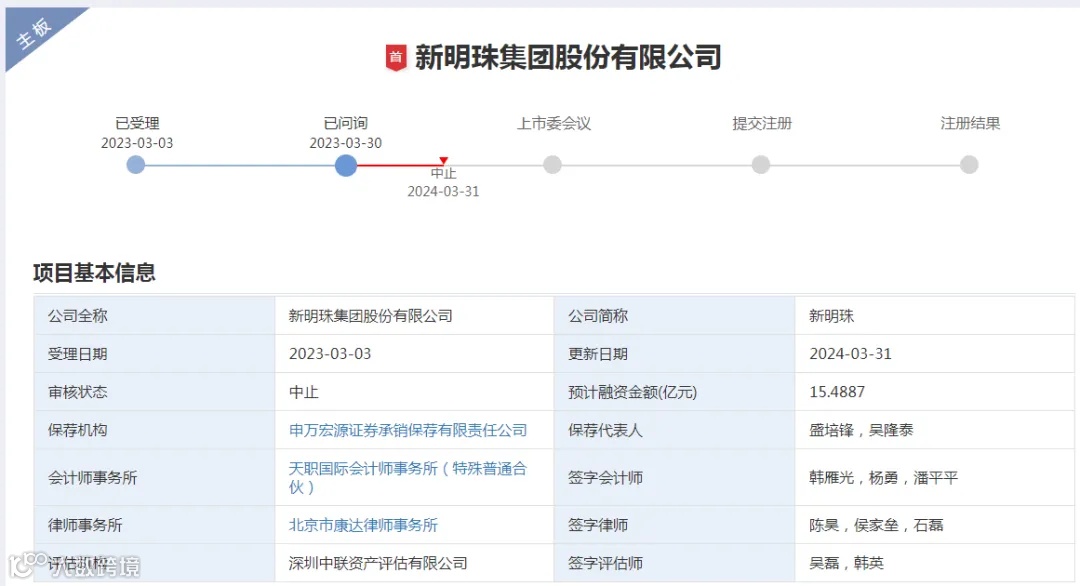This screenshot has width=1080, height=586.
Task: Click the 公司全称 label cell
Action: click(x=154, y=316)
